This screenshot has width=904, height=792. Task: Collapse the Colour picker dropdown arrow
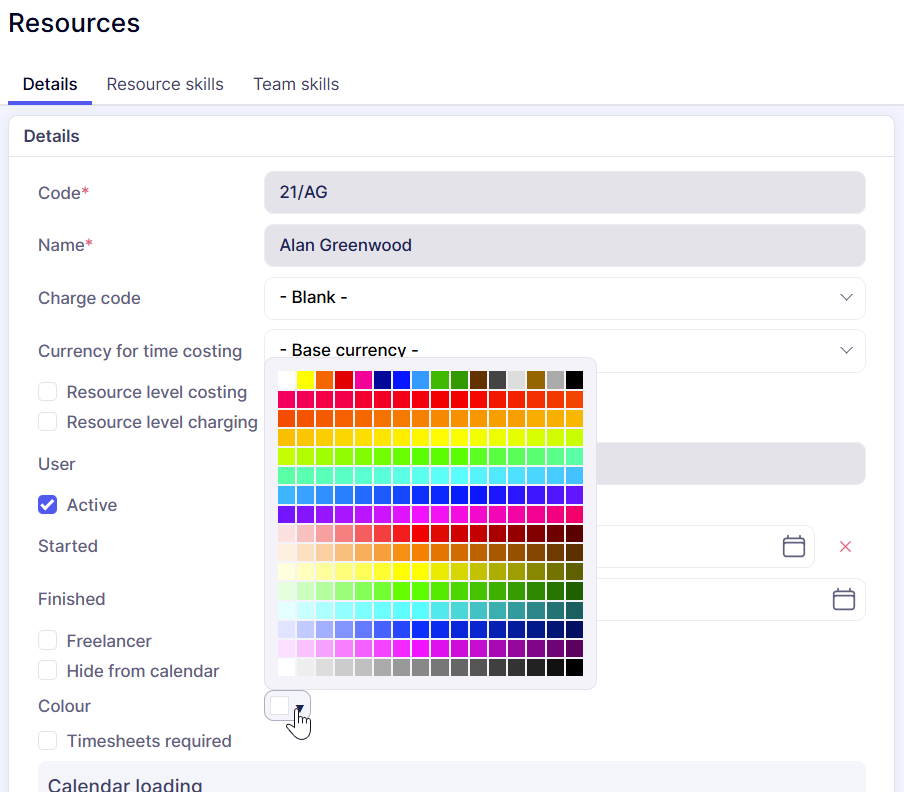point(299,707)
